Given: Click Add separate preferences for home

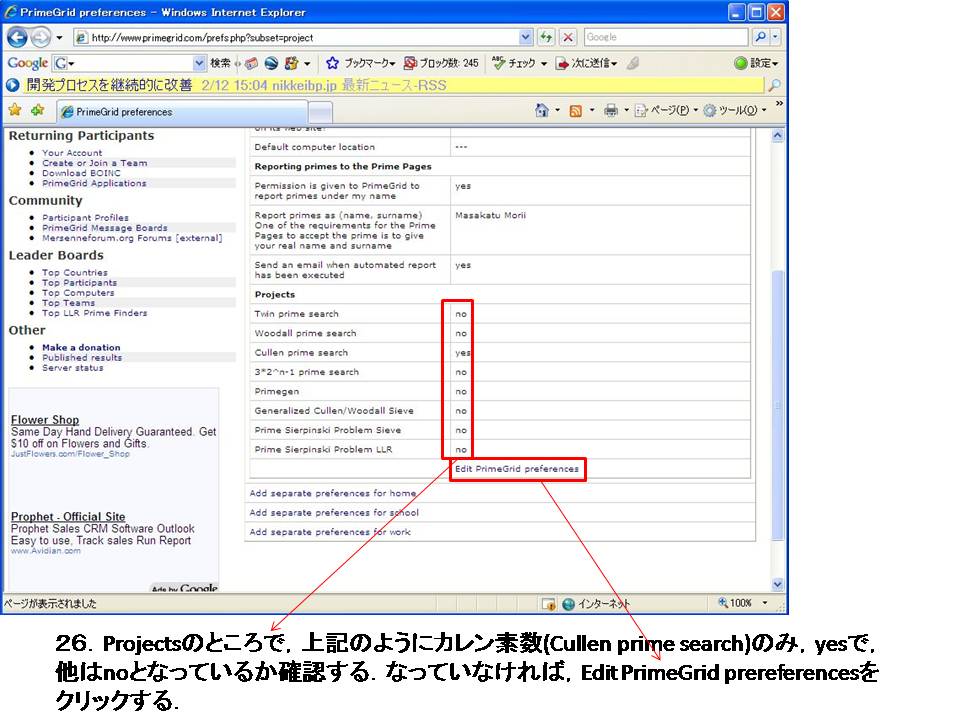Looking at the screenshot, I should click(333, 493).
